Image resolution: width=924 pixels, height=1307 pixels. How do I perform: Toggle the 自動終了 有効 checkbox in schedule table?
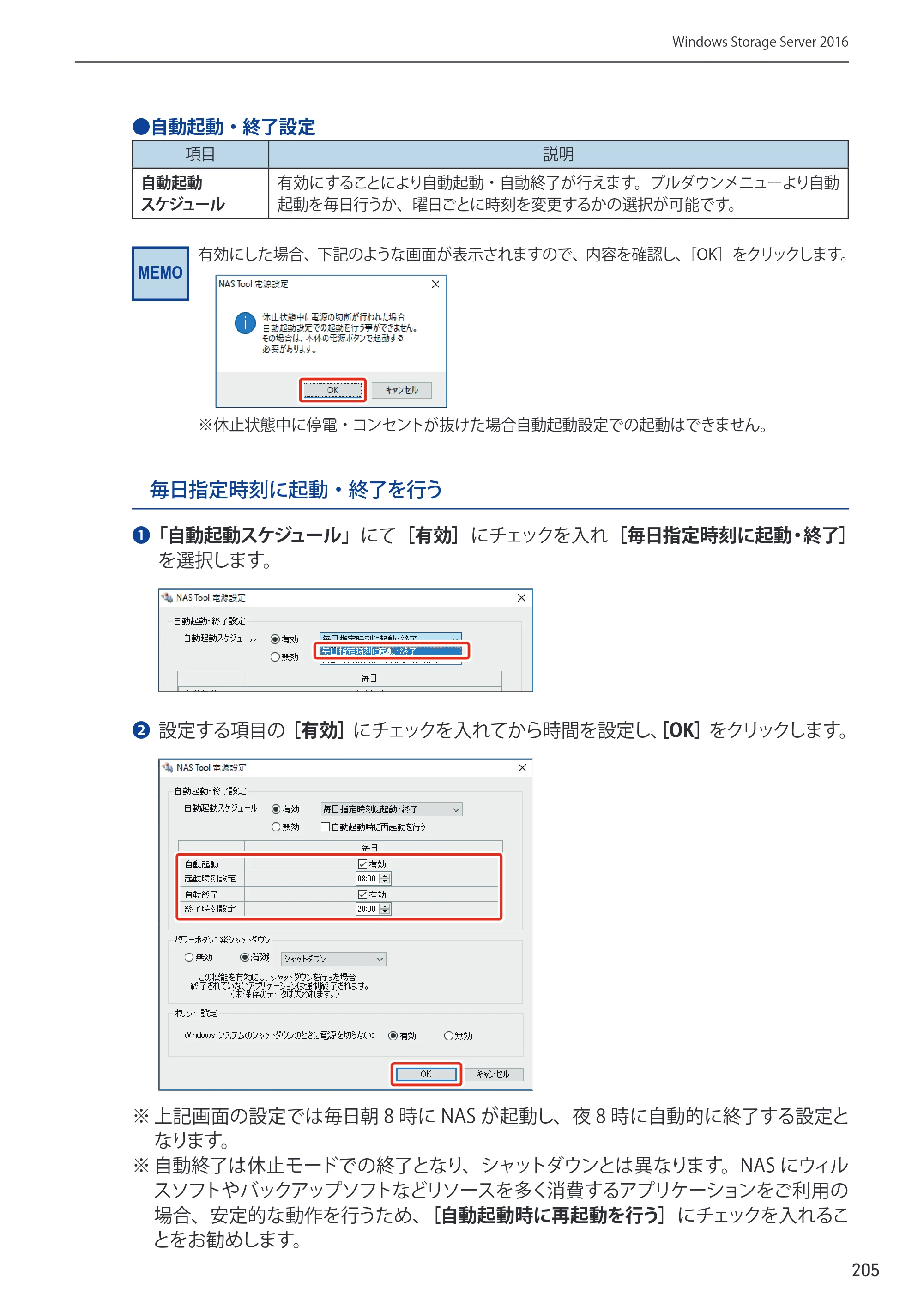tap(362, 894)
